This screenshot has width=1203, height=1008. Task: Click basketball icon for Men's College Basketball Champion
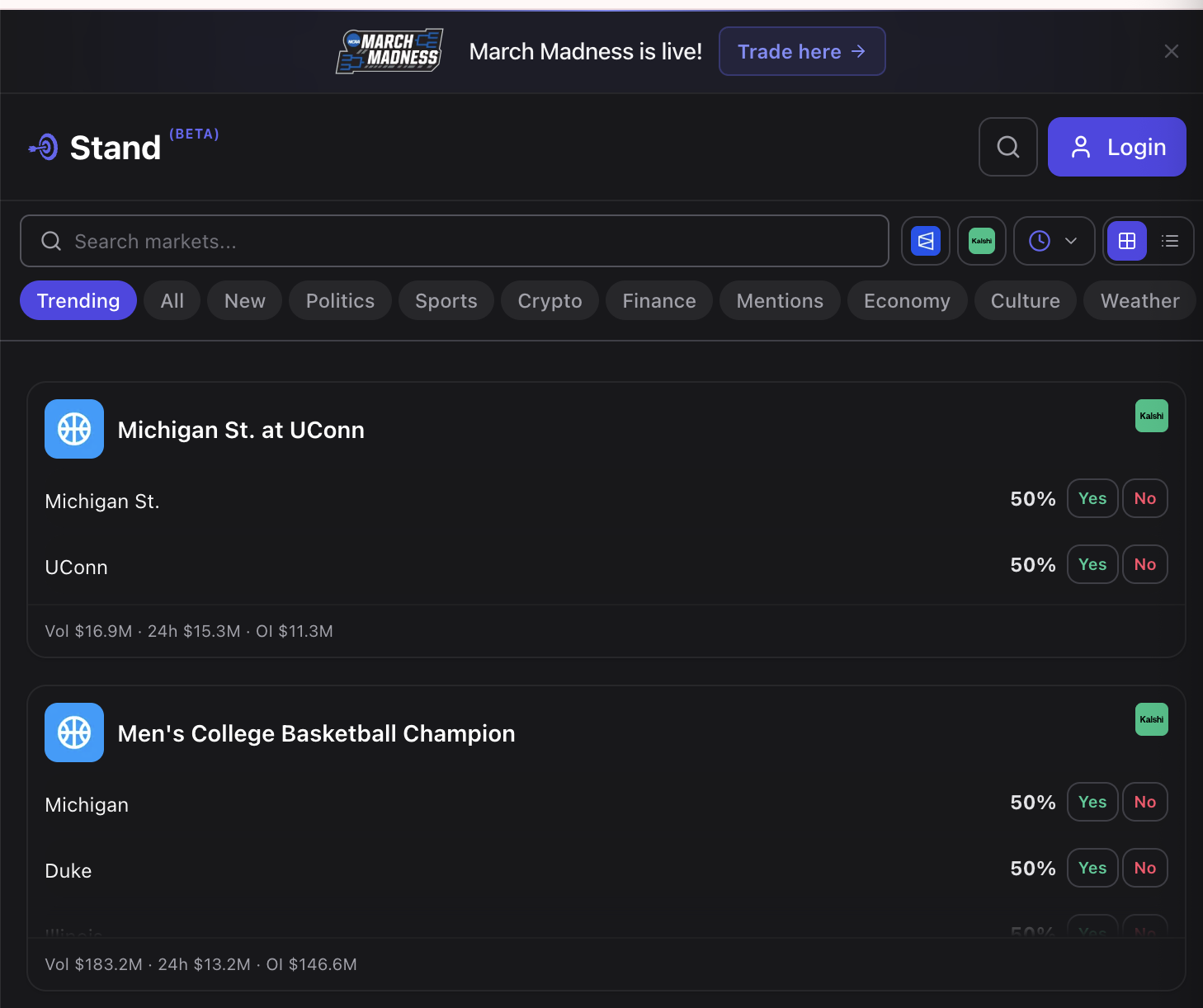(x=74, y=732)
